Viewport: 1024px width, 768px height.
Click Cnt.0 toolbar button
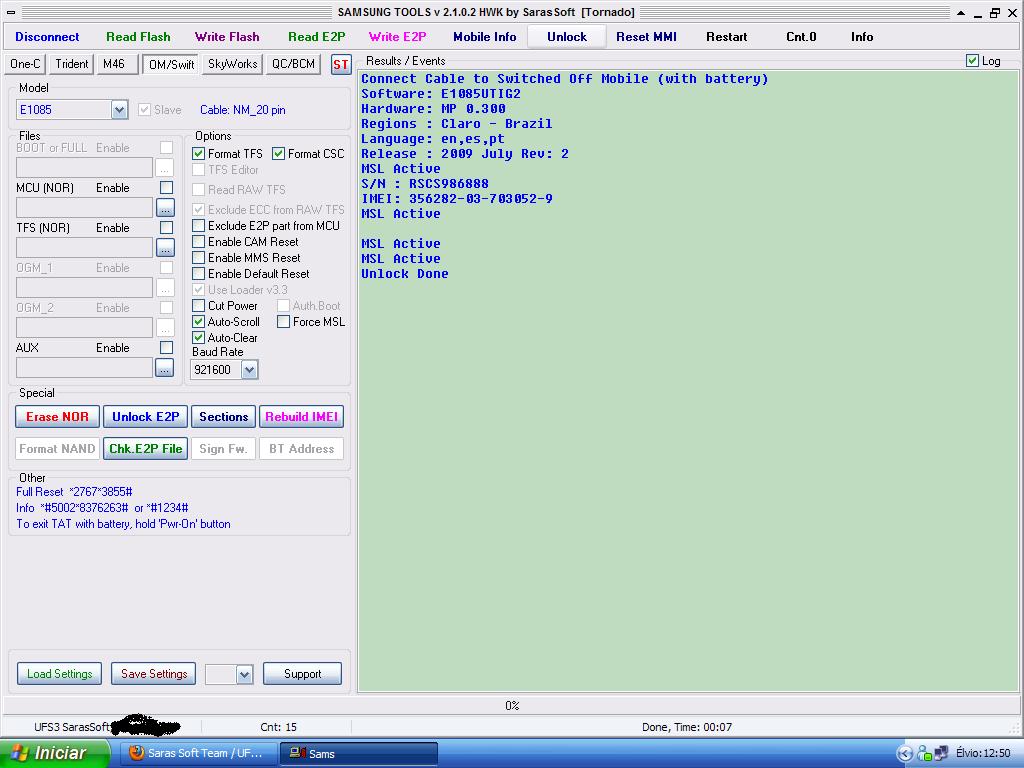coord(801,37)
